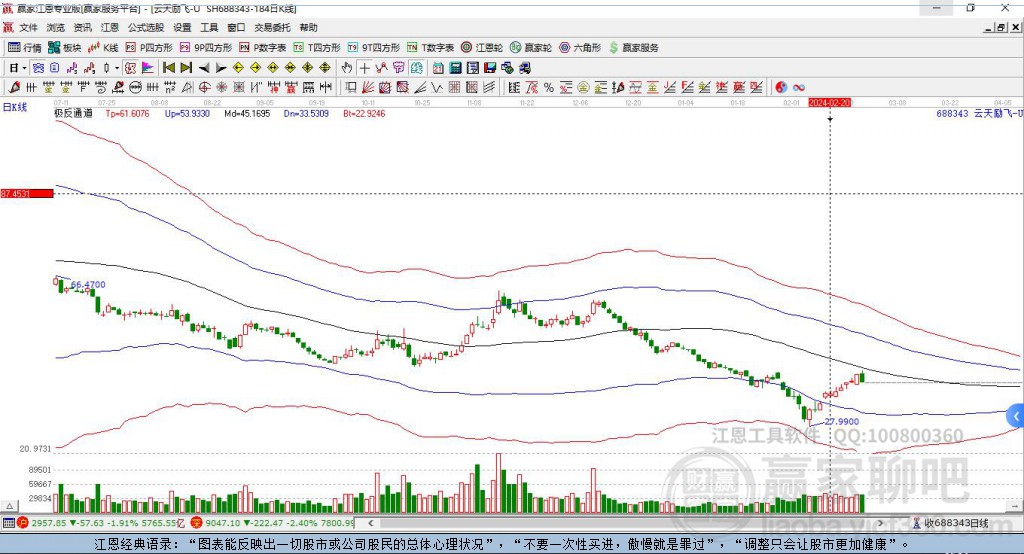Click the blue side-panel expand arrow
Image resolution: width=1024 pixels, height=554 pixels.
1014,415
